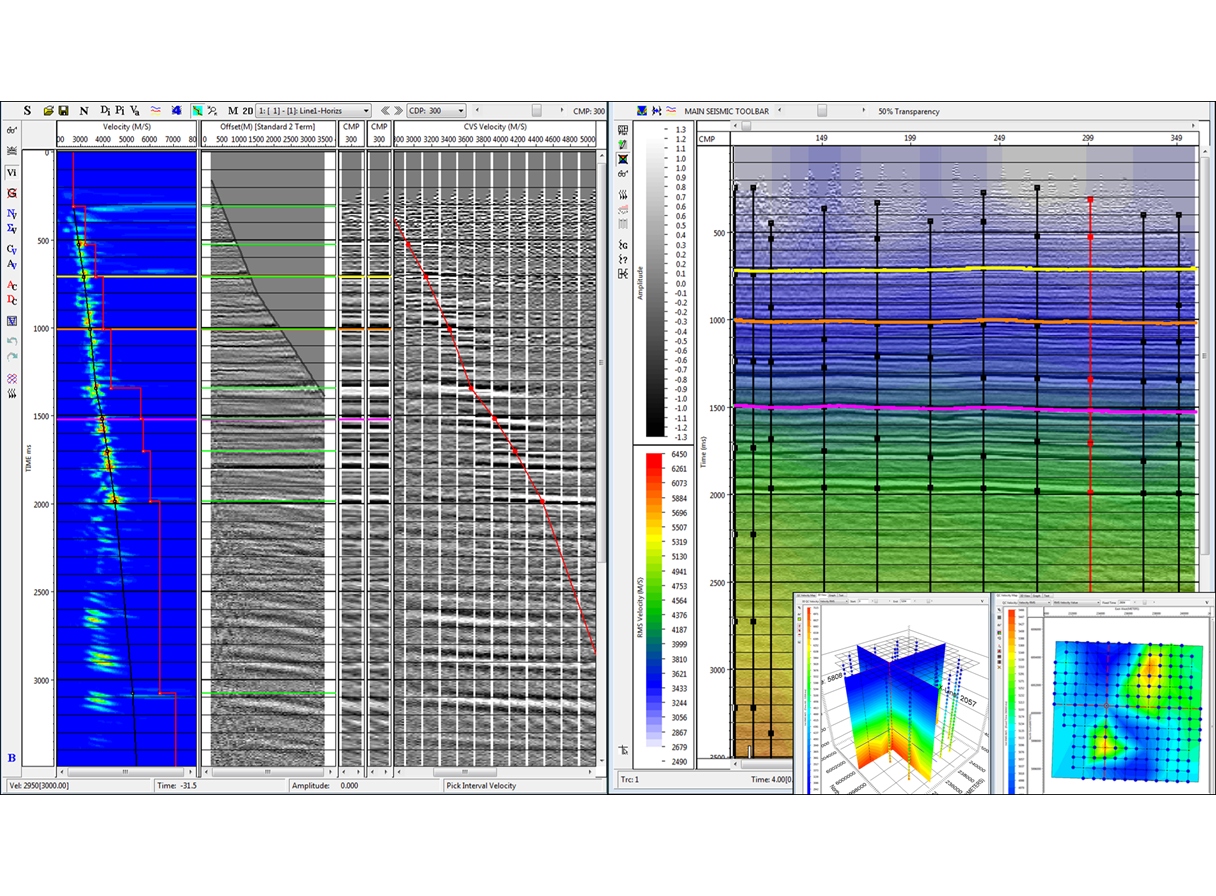Select the Cv sidebar icon
Image resolution: width=1216 pixels, height=896 pixels.
11,250
